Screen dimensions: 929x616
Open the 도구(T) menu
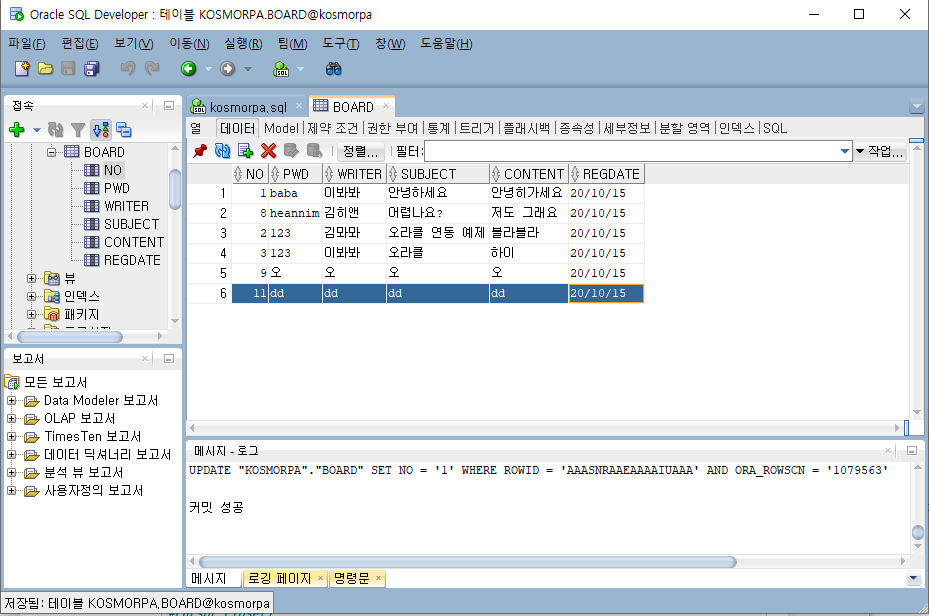pos(341,44)
